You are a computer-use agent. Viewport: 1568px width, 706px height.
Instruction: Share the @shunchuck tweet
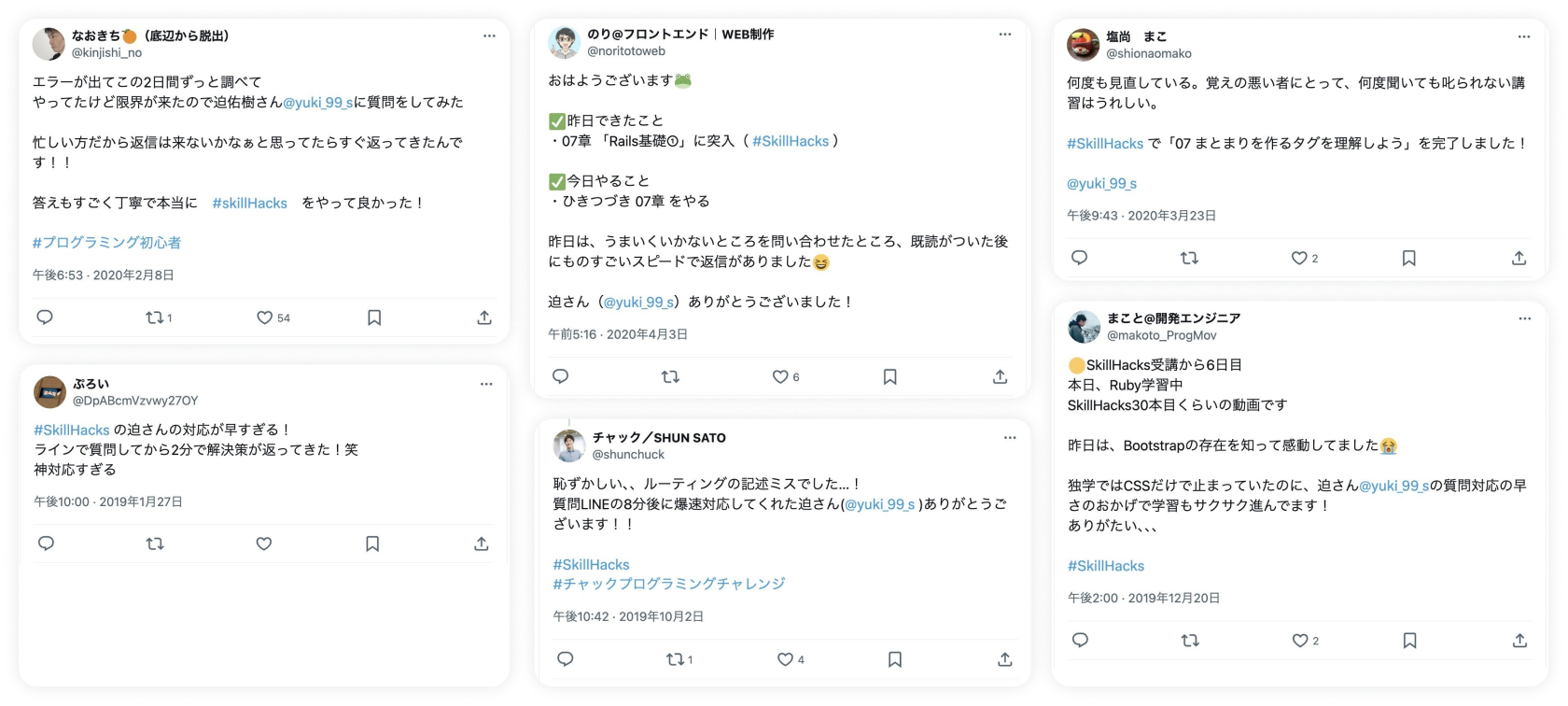pyautogui.click(x=1005, y=659)
